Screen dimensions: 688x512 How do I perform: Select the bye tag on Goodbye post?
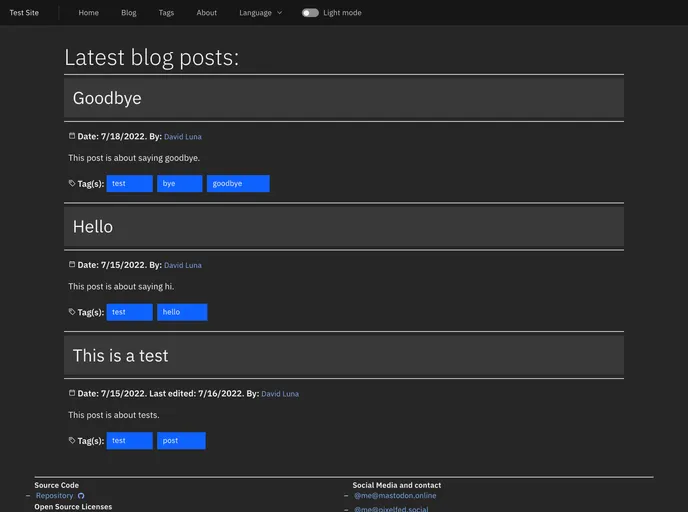(x=179, y=184)
